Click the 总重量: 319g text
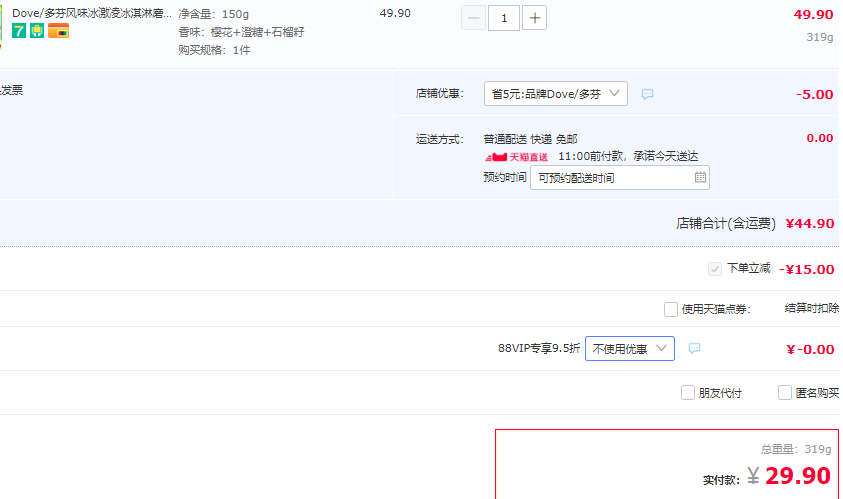Viewport: 843px width, 499px height. click(796, 449)
